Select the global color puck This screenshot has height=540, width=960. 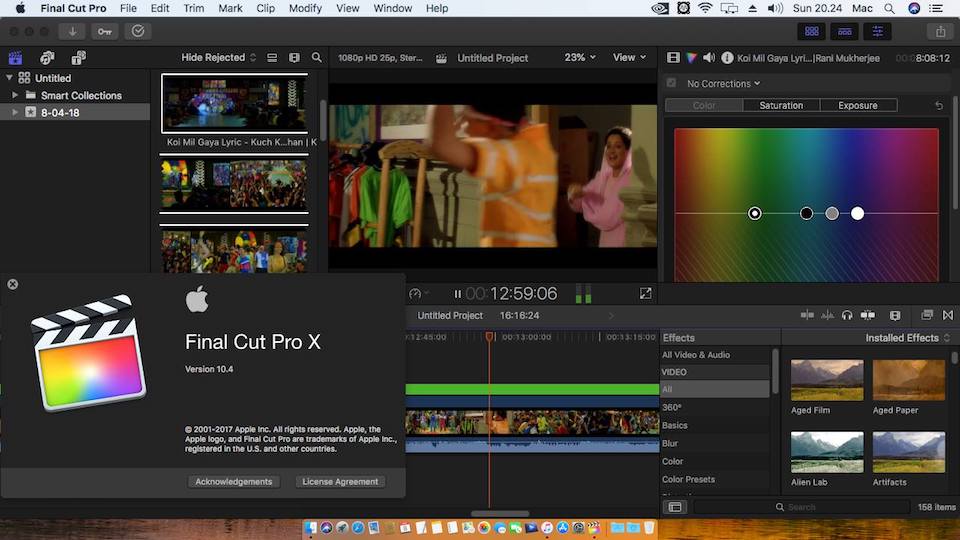click(x=755, y=213)
